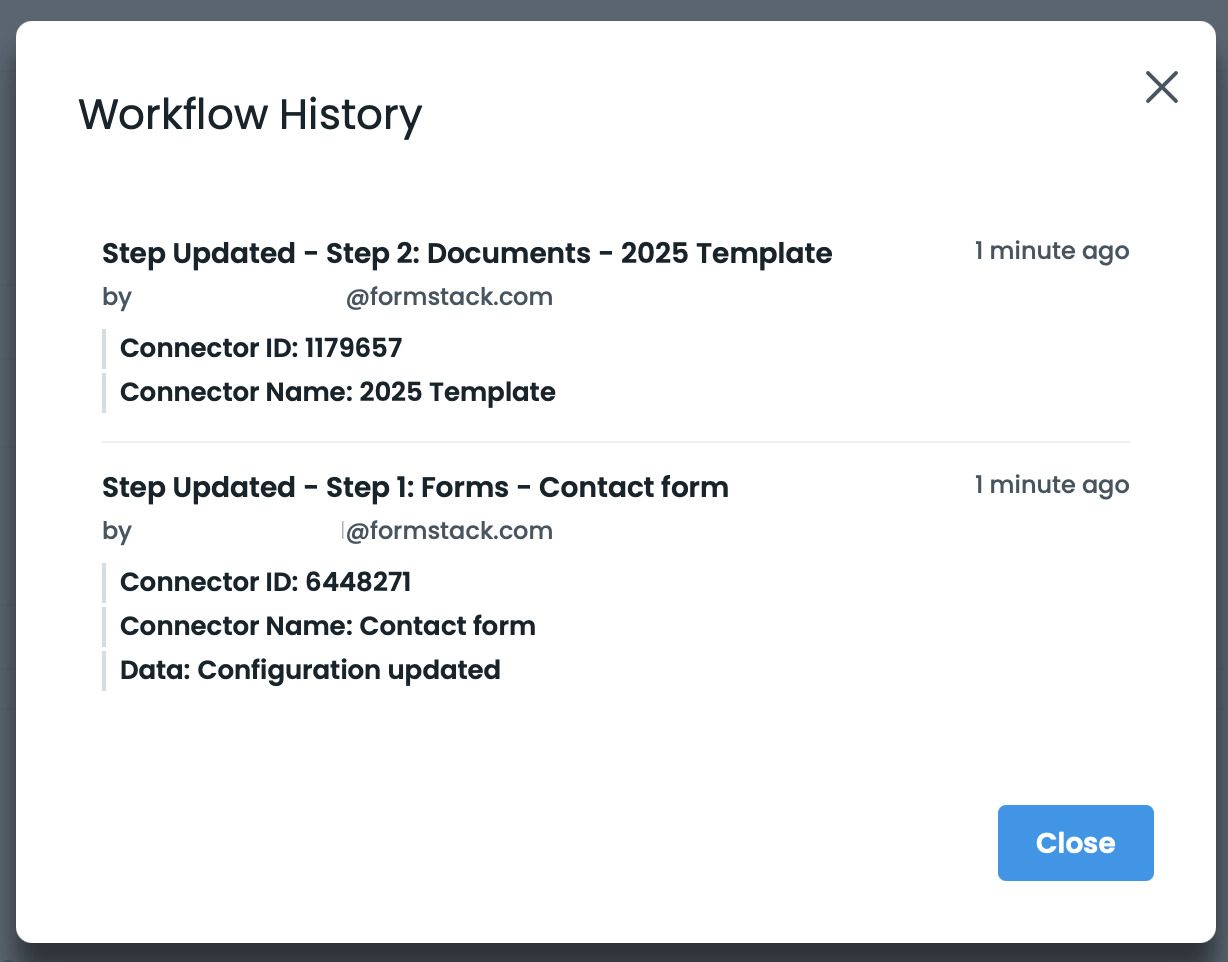Image resolution: width=1228 pixels, height=962 pixels.
Task: Click the "by" label under Step 2 heading
Action: coord(116,297)
